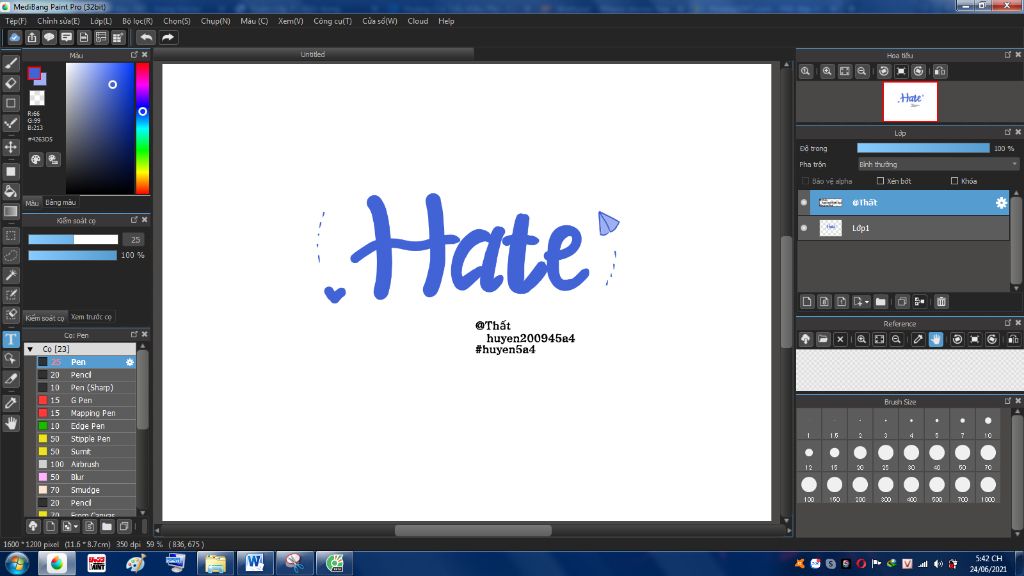
Task: Pick brush size 1000 preset
Action: [987, 488]
